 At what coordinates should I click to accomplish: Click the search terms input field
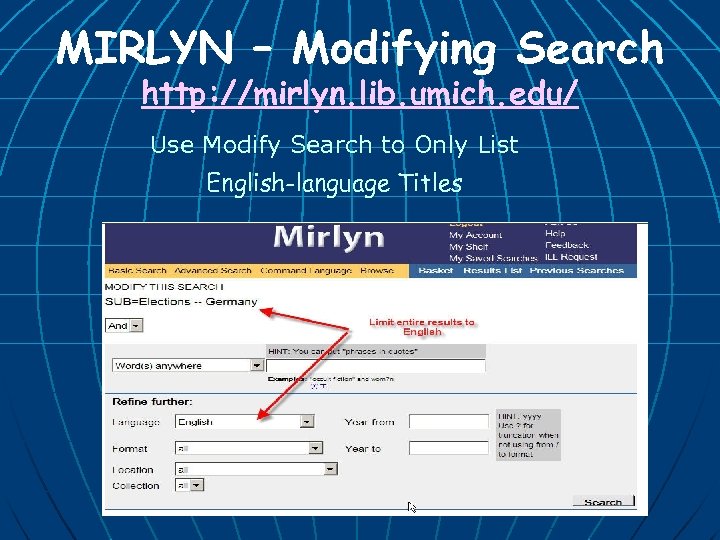coord(376,366)
